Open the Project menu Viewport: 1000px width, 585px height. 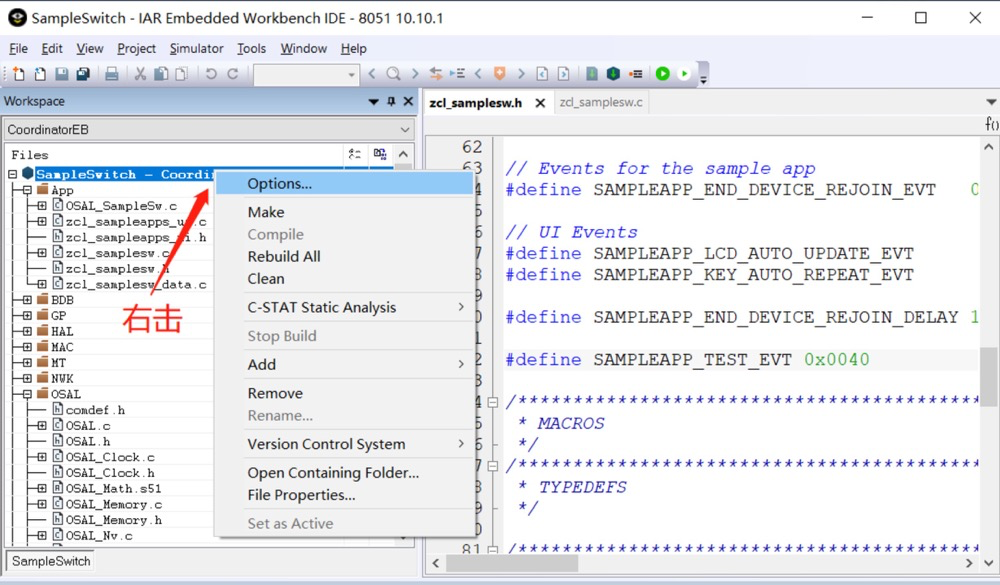click(x=136, y=48)
